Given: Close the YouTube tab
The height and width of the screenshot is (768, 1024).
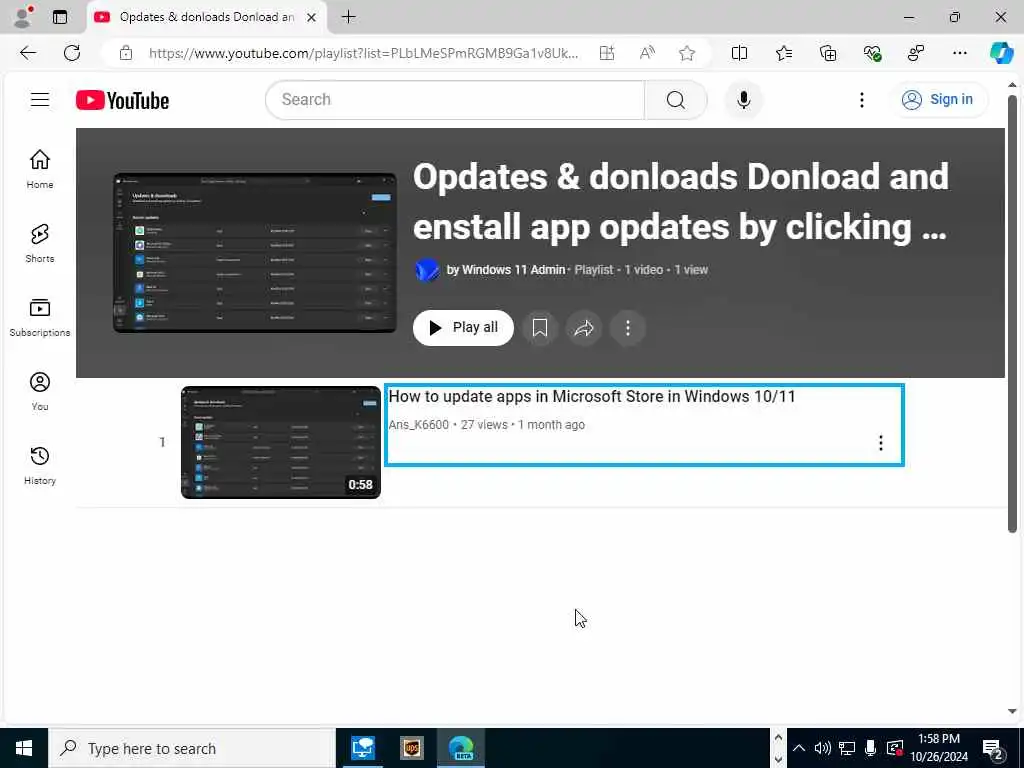Looking at the screenshot, I should pyautogui.click(x=312, y=17).
